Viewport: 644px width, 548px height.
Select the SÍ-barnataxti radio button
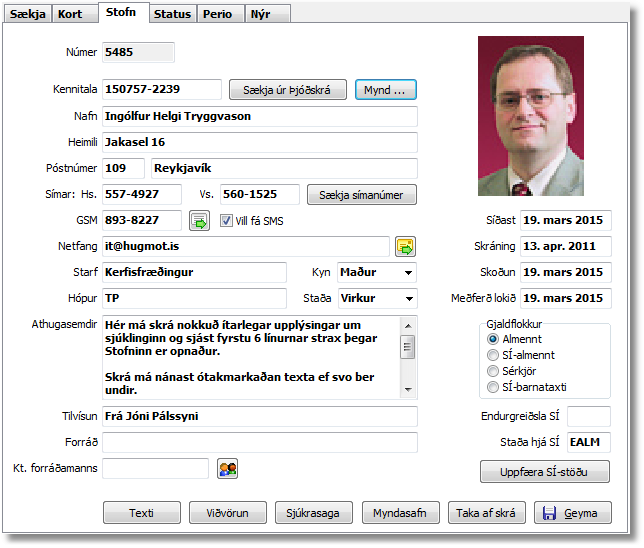493,387
